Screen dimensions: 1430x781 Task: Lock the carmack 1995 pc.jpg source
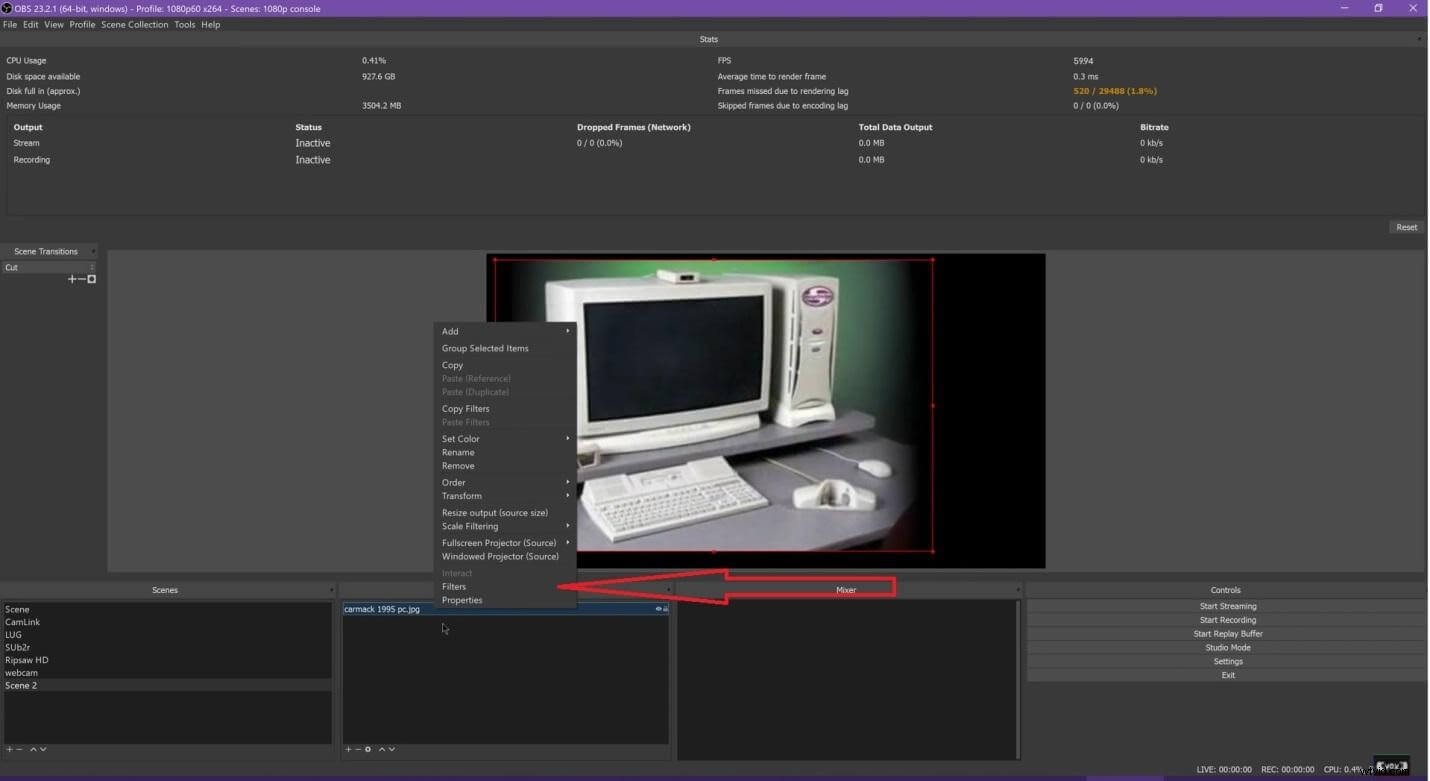(x=666, y=609)
